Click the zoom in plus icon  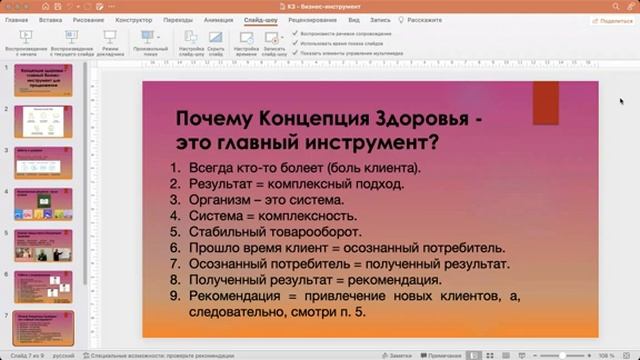click(x=589, y=356)
